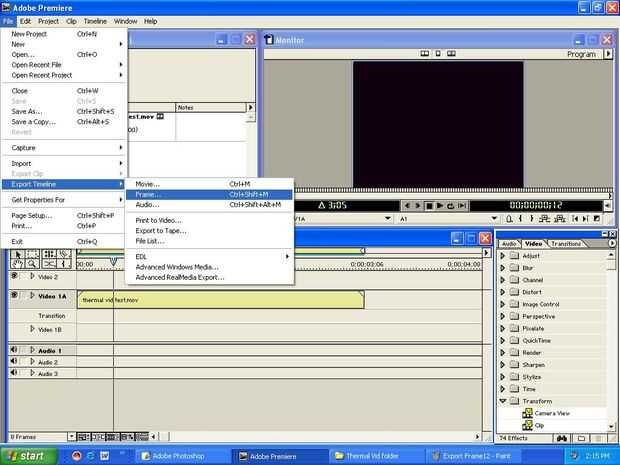Viewport: 620px width, 465px height.
Task: Click the New Folder icon in Effects palette
Action: tap(581, 438)
